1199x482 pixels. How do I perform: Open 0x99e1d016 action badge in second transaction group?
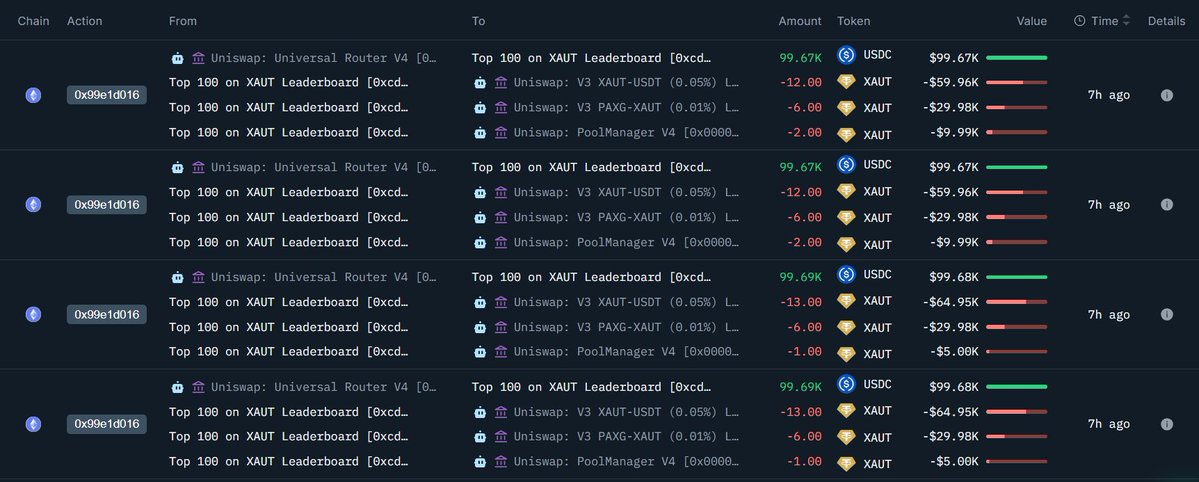pos(106,204)
